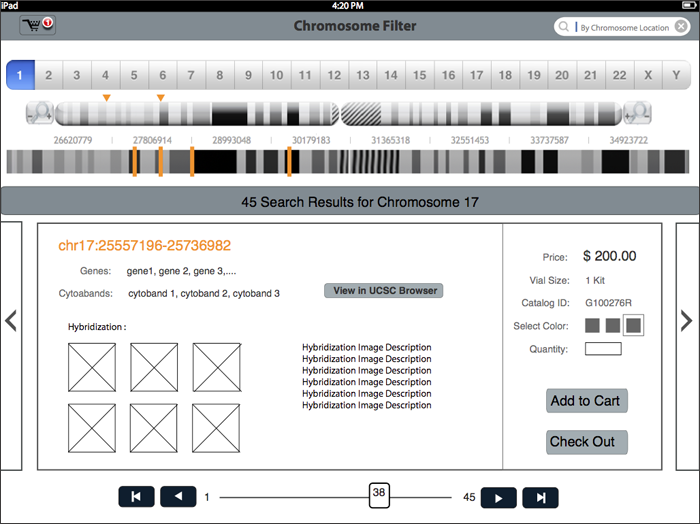Click price value $ 200.00
700x524 pixels.
pos(609,256)
